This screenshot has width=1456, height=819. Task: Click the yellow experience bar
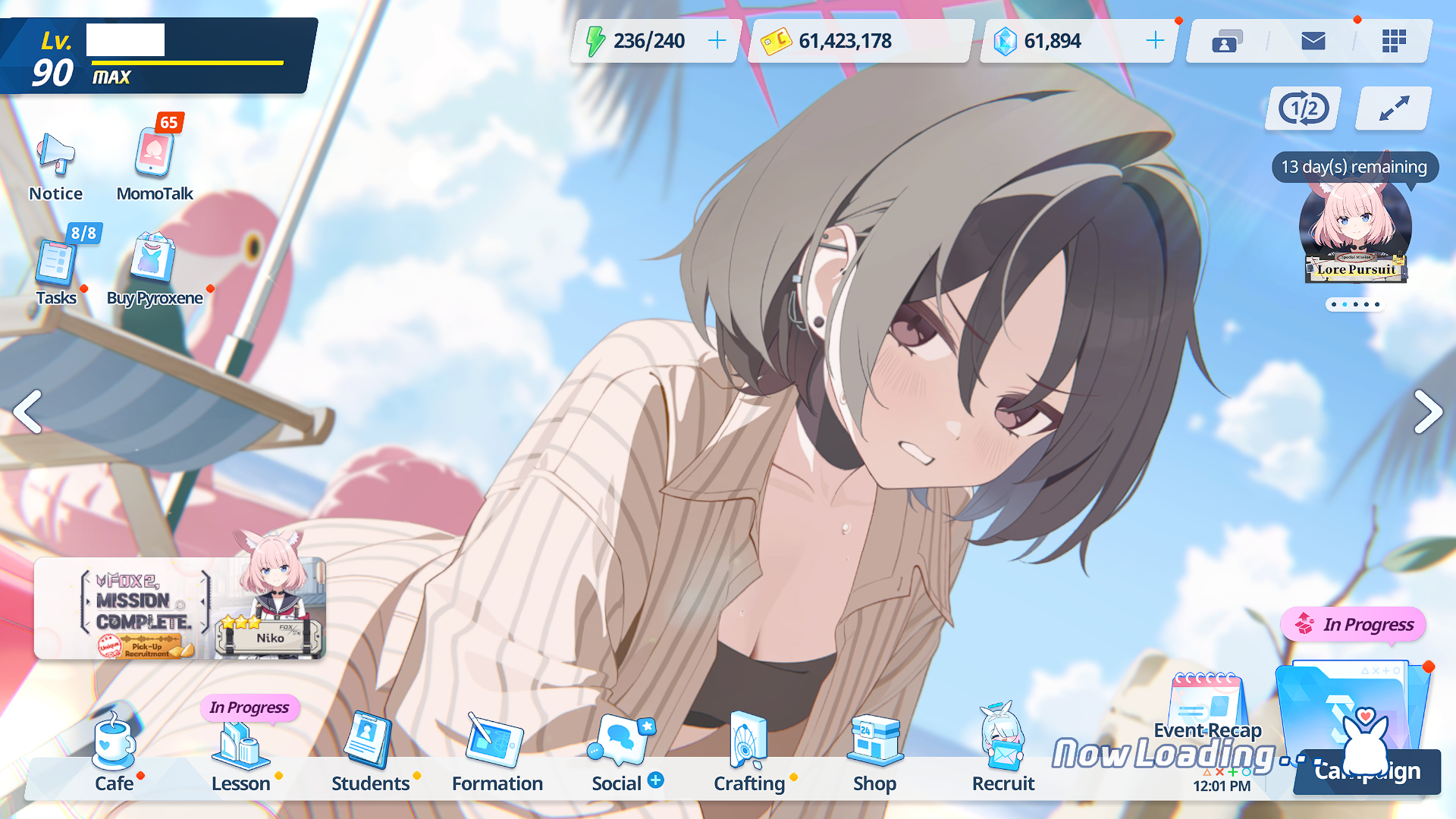coord(188,63)
